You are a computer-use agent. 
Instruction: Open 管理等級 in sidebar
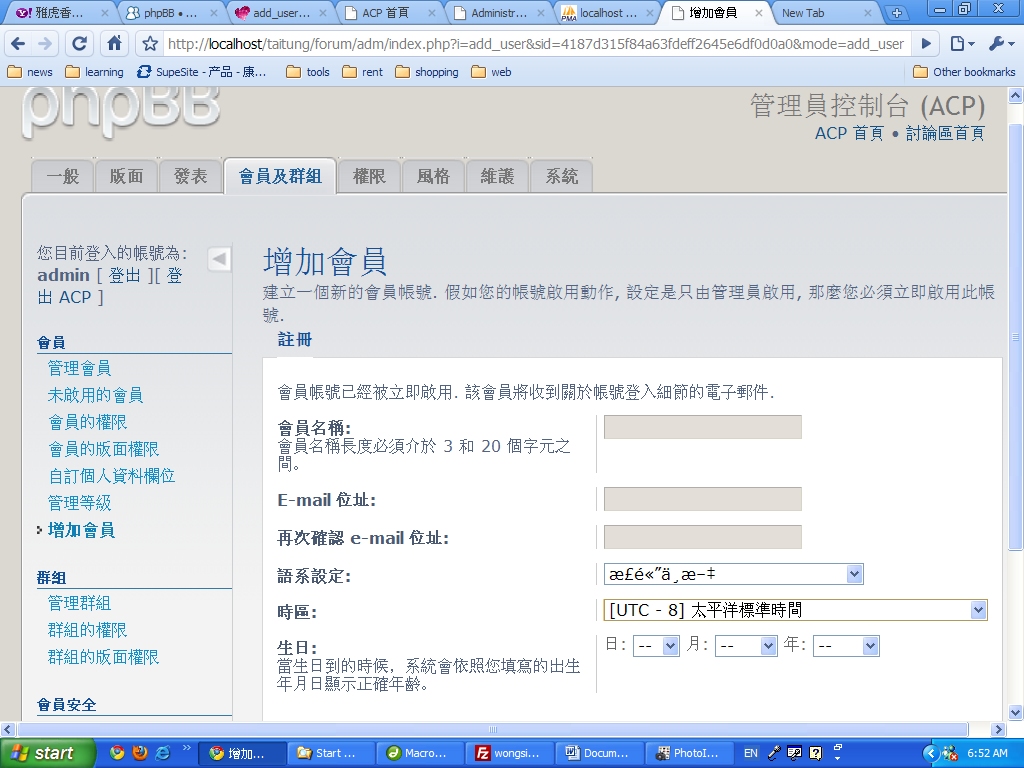80,503
